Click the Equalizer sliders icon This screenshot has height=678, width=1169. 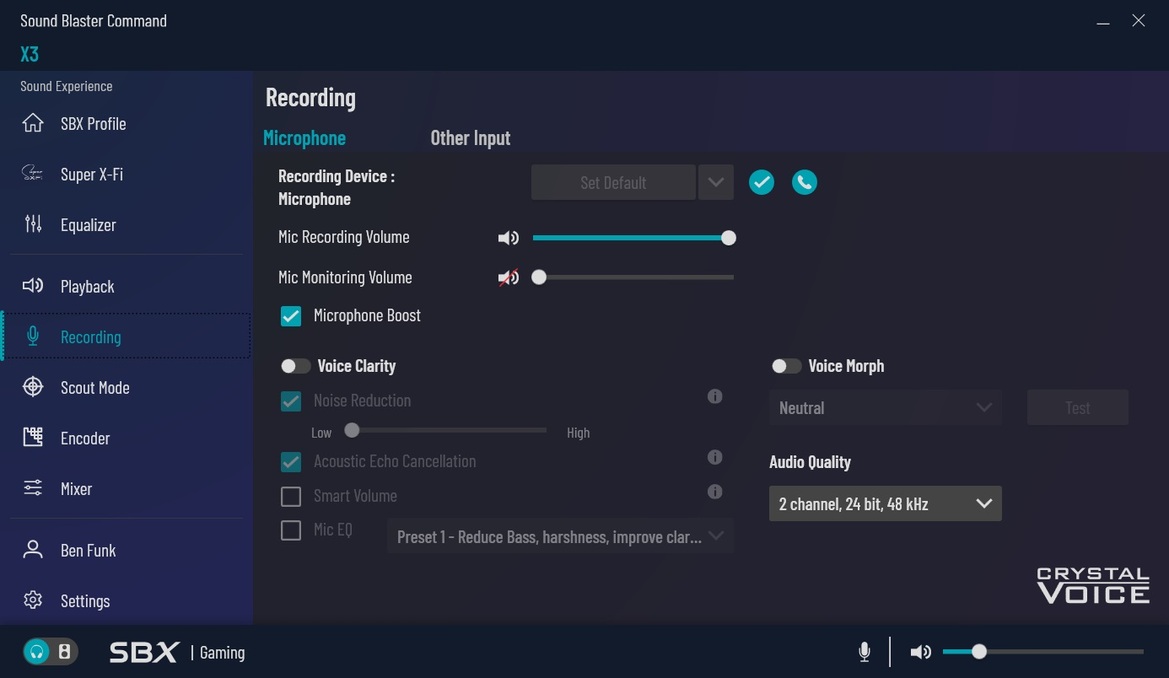(x=33, y=224)
